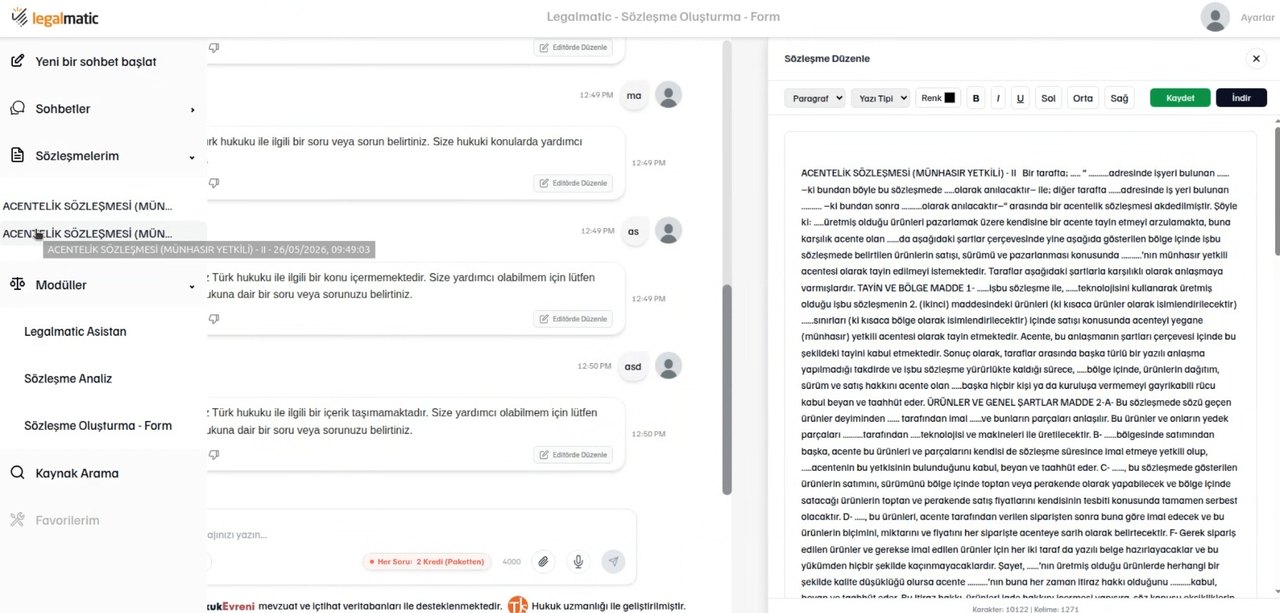The image size is (1280, 613).
Task: Close the Sözleşme Düzenle panel
Action: 1256,59
